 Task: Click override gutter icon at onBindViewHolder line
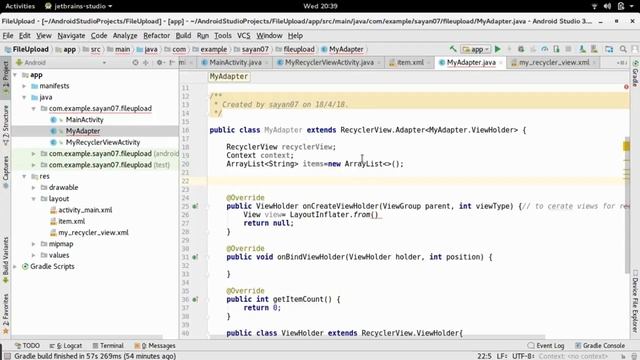(195, 257)
